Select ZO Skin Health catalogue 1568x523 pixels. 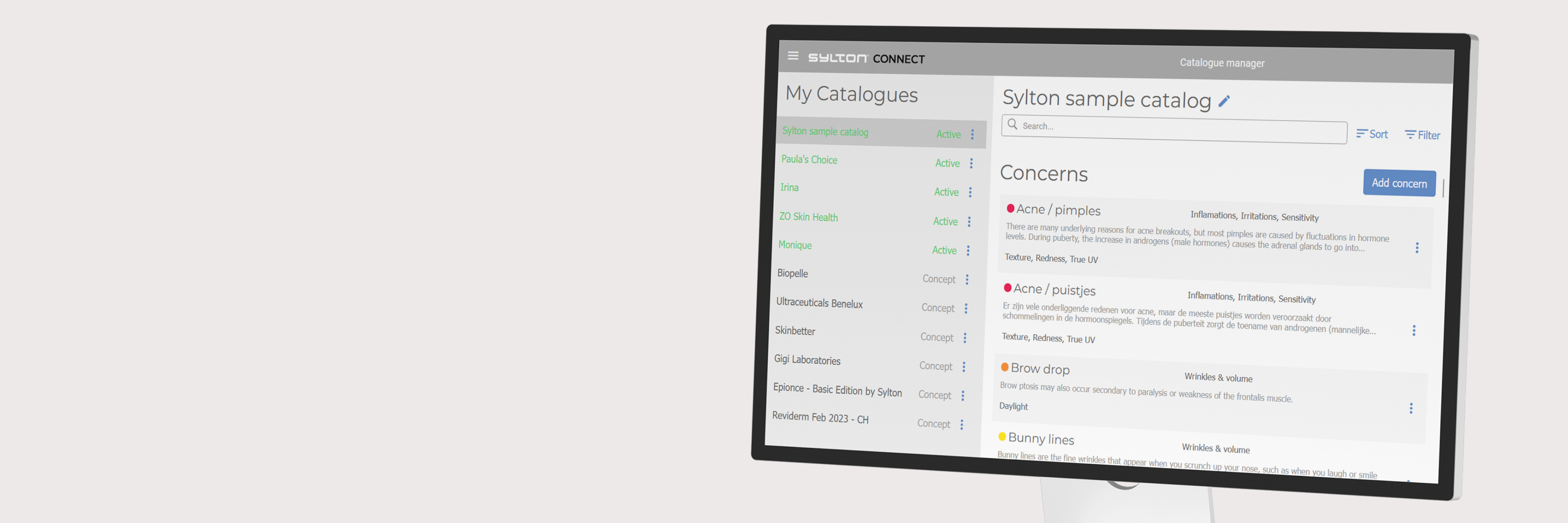[808, 217]
